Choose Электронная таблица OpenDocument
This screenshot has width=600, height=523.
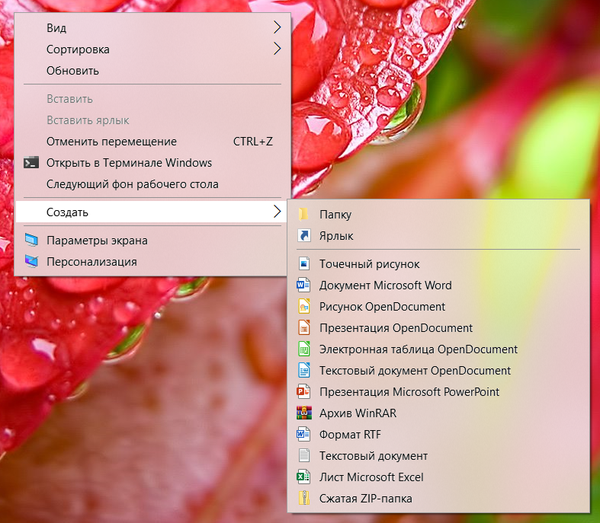point(418,350)
